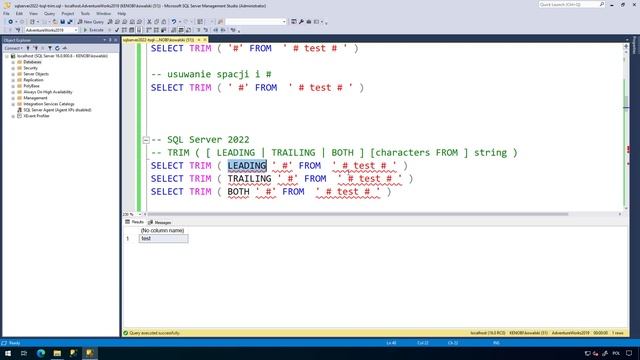Click the '(No column name)' header

click(162, 231)
